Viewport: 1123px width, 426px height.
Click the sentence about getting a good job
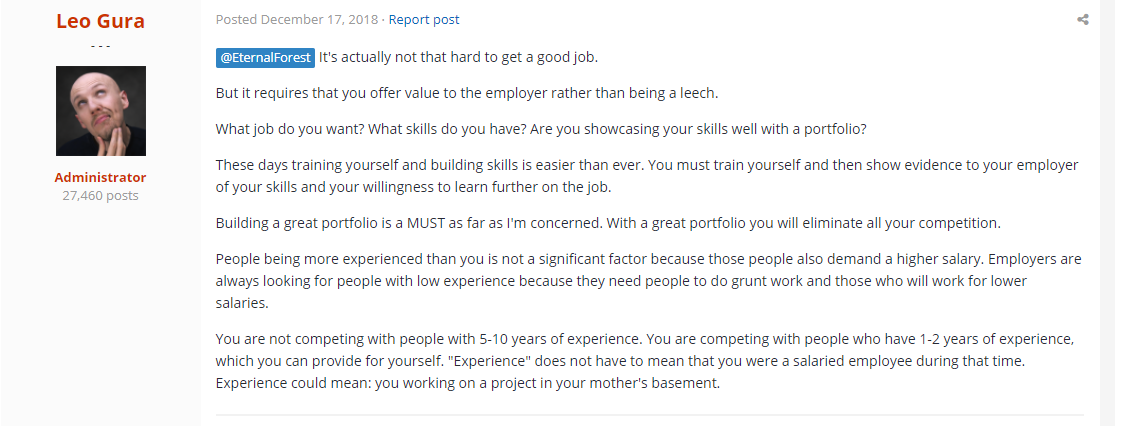(472, 57)
